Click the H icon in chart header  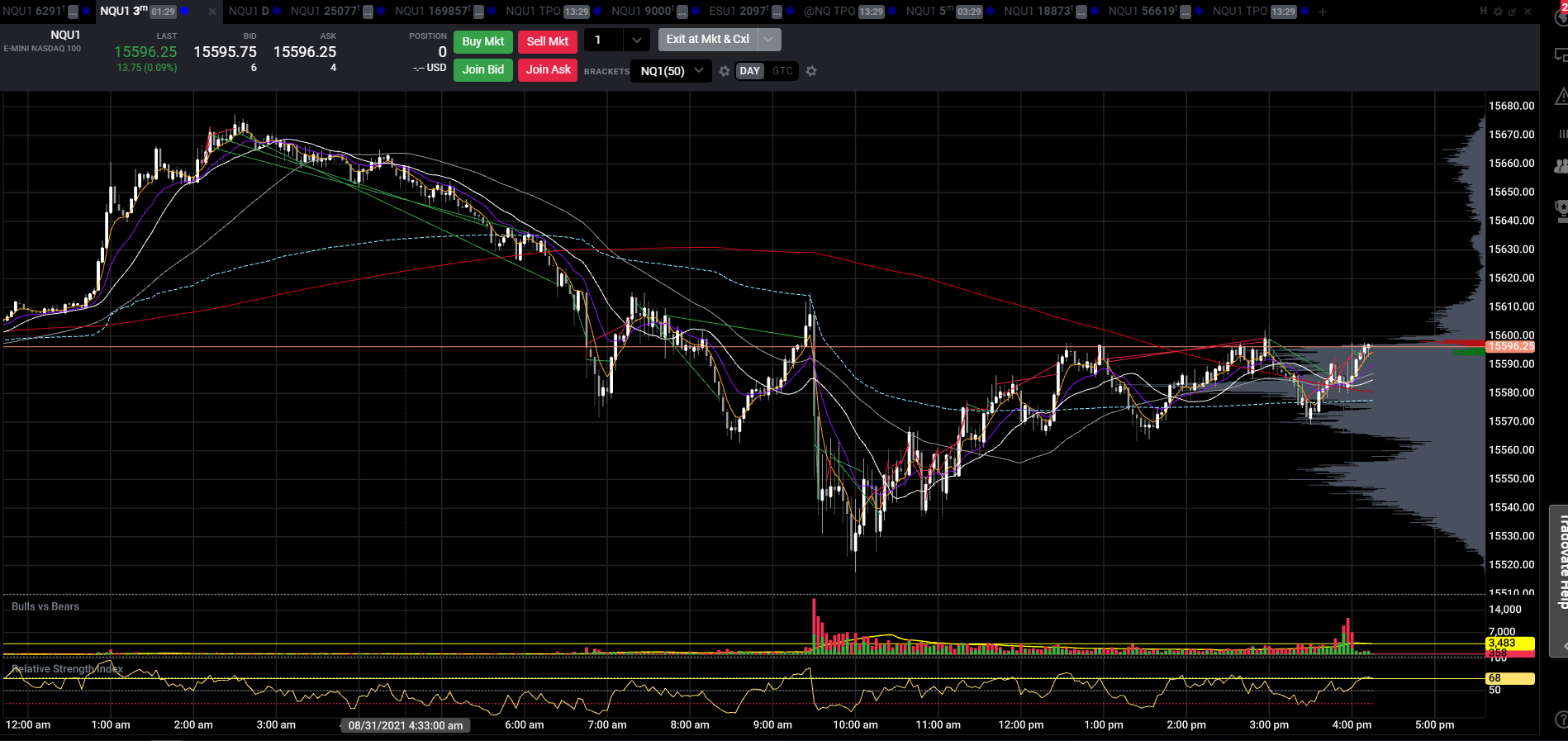(x=1484, y=12)
